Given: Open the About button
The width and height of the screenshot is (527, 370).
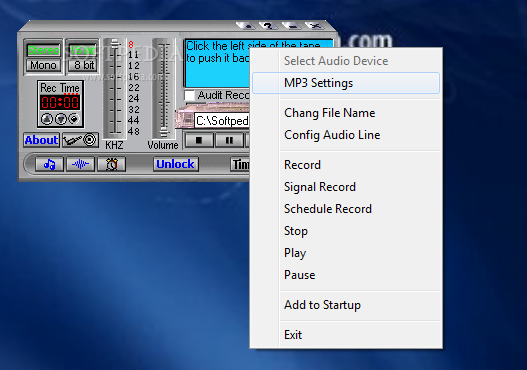Looking at the screenshot, I should click(41, 140).
